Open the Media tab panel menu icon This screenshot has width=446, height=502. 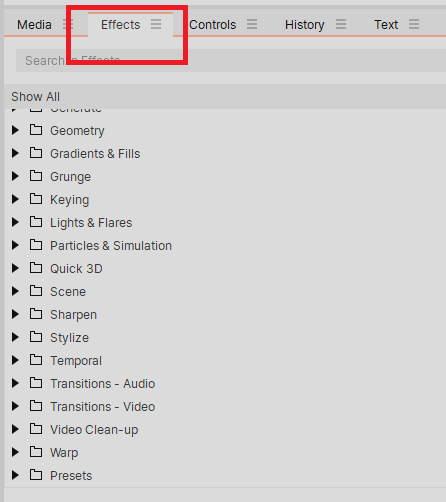coord(68,24)
